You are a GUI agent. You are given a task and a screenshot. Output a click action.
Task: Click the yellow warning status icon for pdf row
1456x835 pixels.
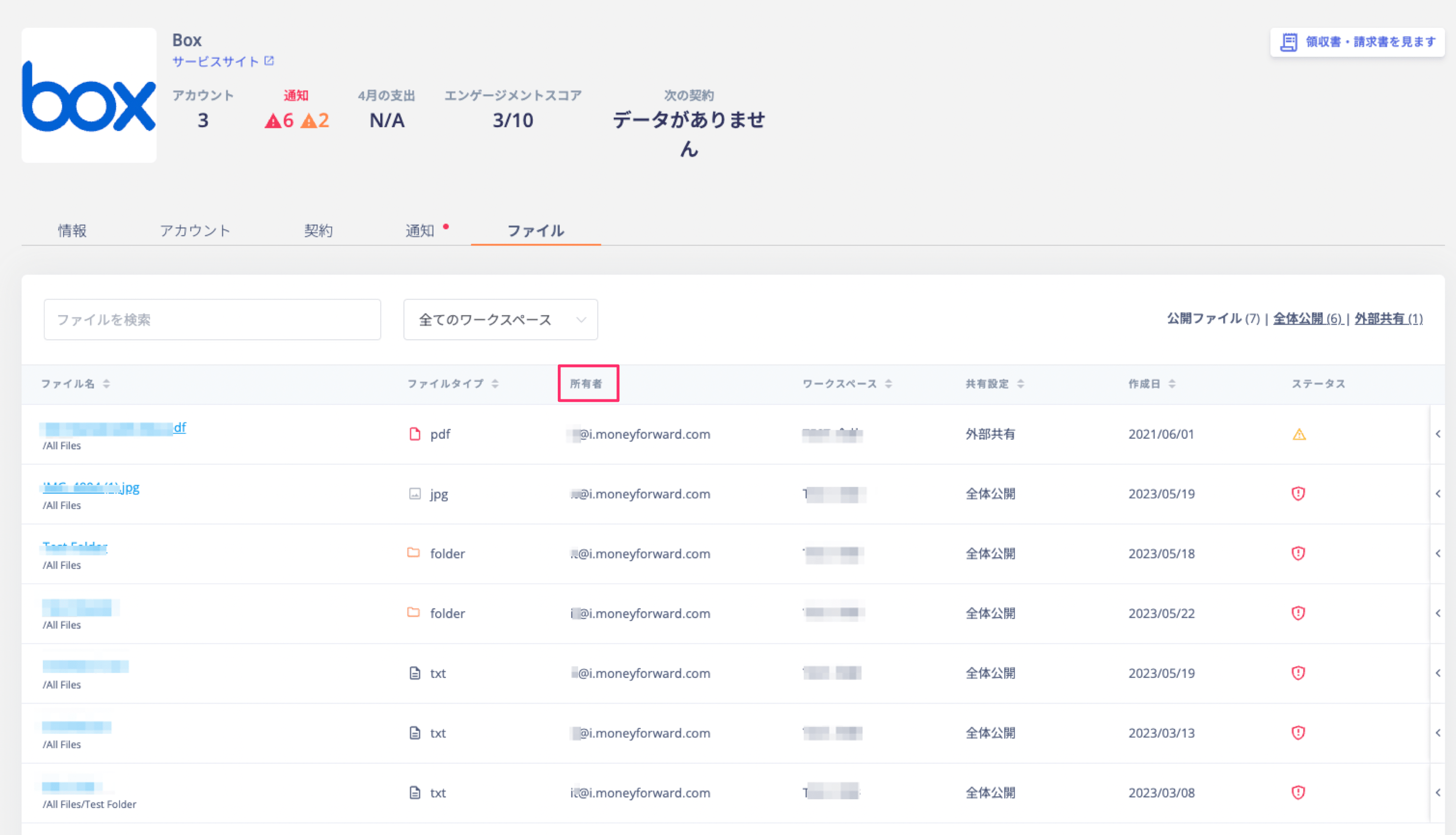click(x=1299, y=435)
